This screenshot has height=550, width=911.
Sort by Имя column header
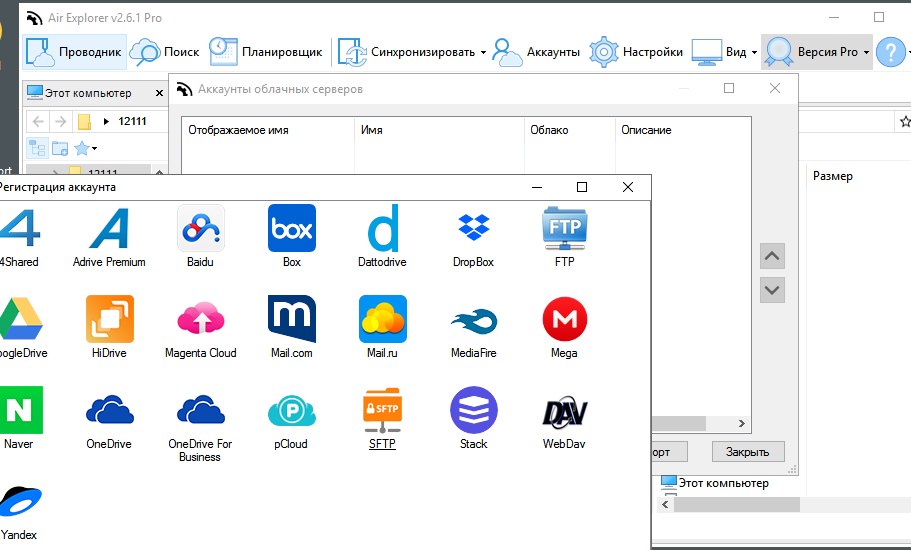click(439, 130)
